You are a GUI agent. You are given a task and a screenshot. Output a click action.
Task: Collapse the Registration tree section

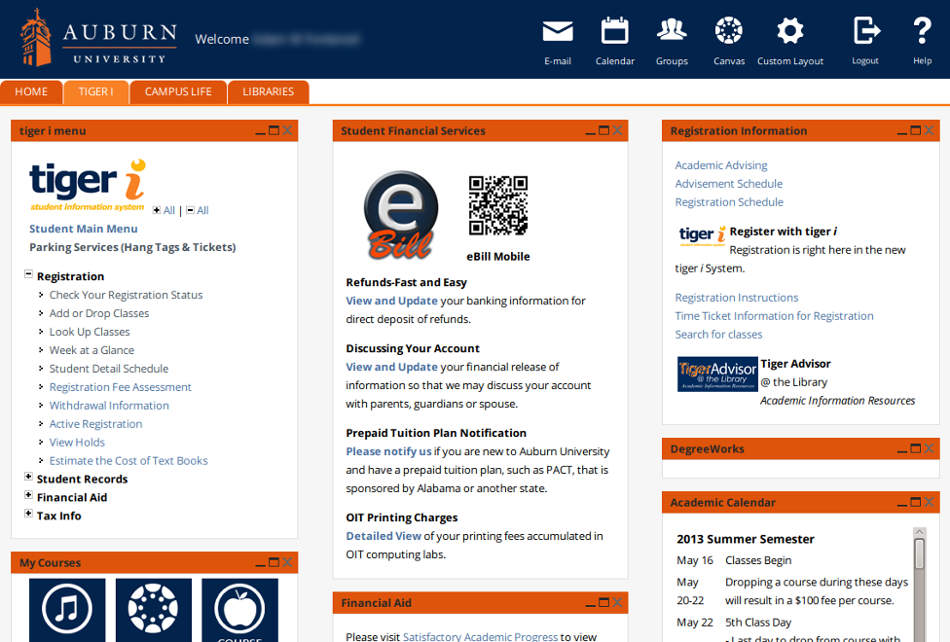click(28, 274)
